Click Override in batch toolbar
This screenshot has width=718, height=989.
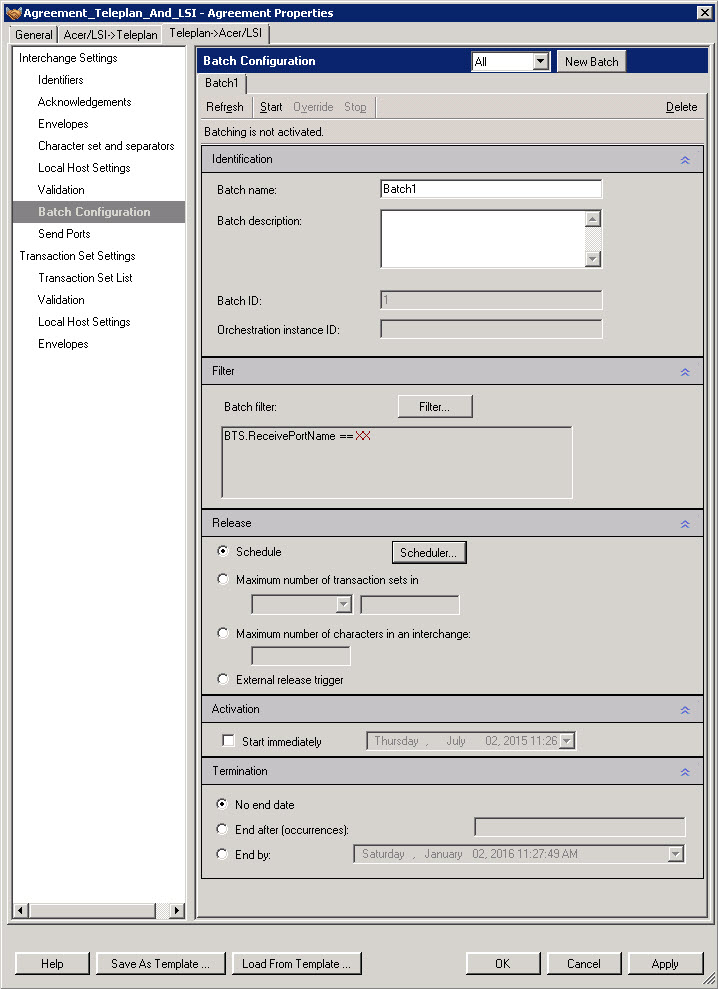pyautogui.click(x=313, y=107)
